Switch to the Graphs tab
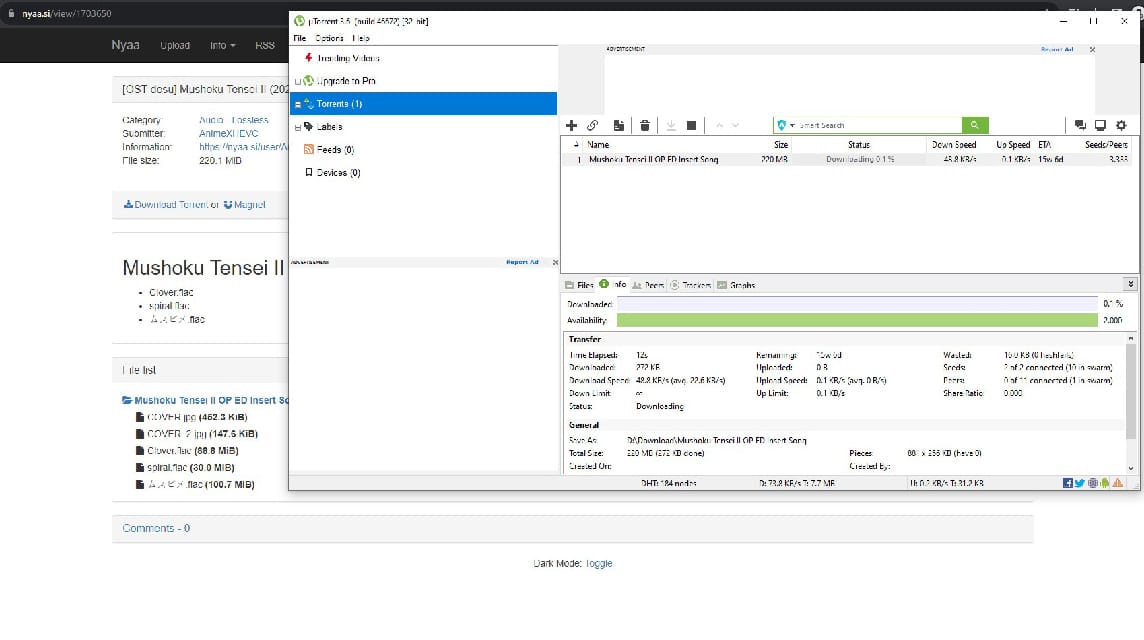 pyautogui.click(x=736, y=285)
